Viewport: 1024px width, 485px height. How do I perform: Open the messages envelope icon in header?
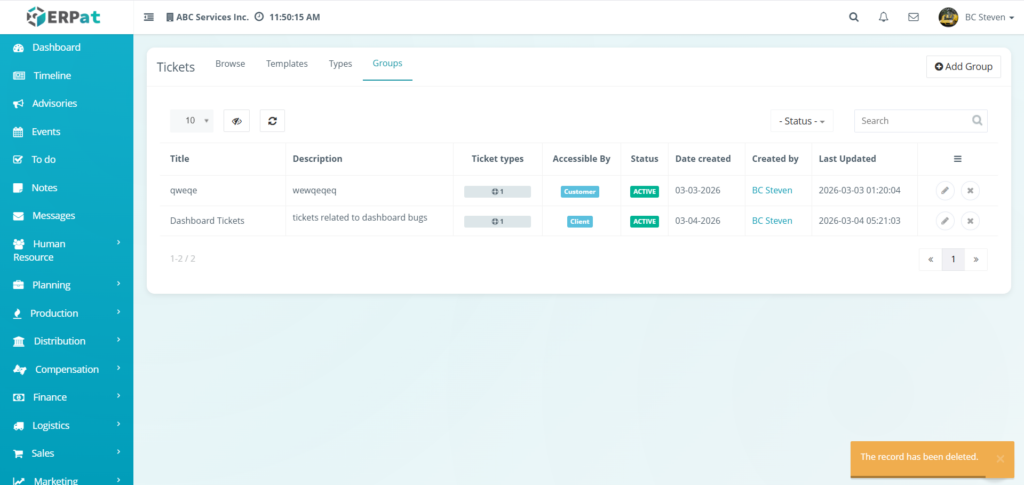[x=913, y=17]
